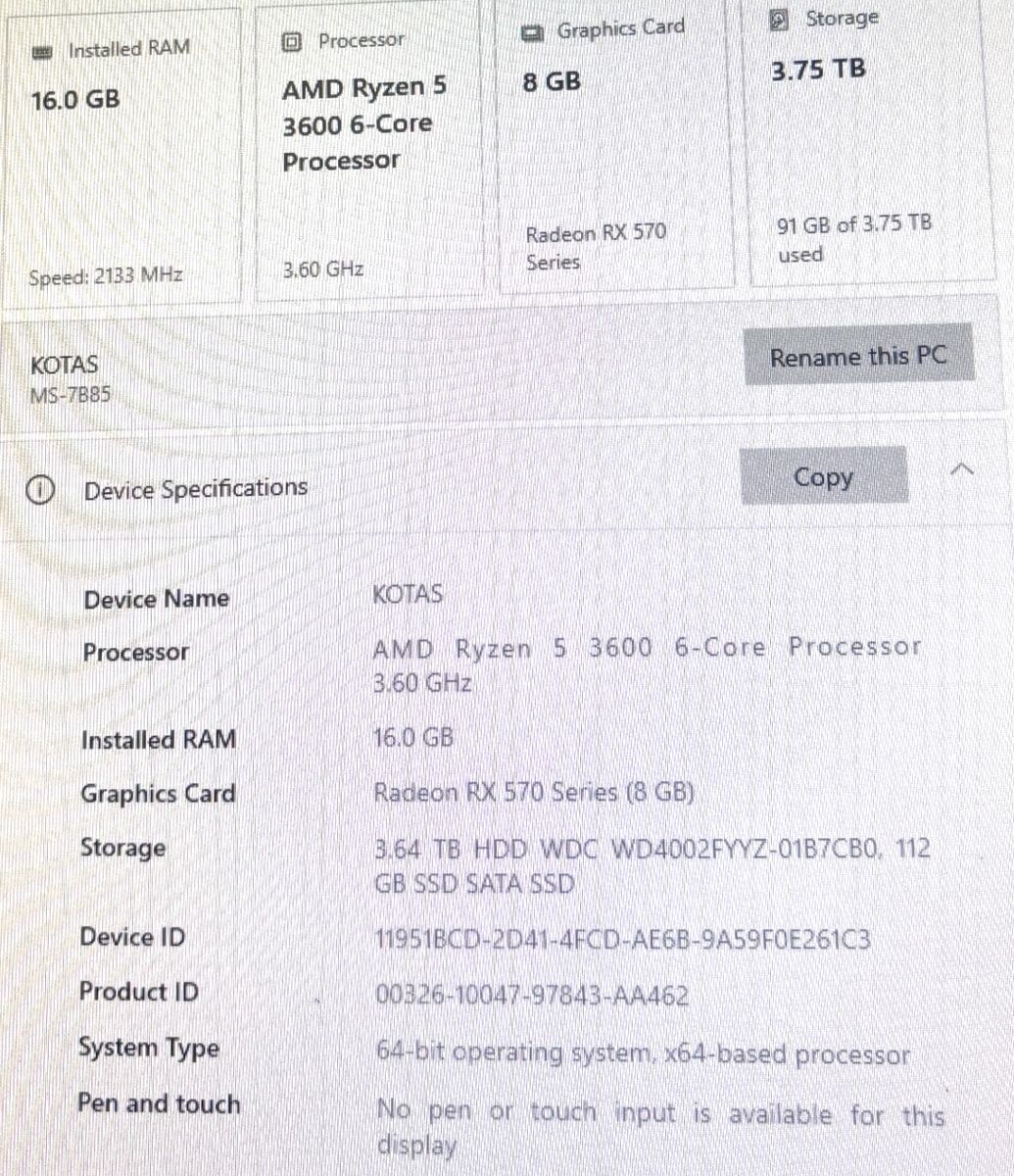Image resolution: width=1014 pixels, height=1176 pixels.
Task: Select Radeon RX 570 Series in Graphics card
Action: [x=596, y=248]
